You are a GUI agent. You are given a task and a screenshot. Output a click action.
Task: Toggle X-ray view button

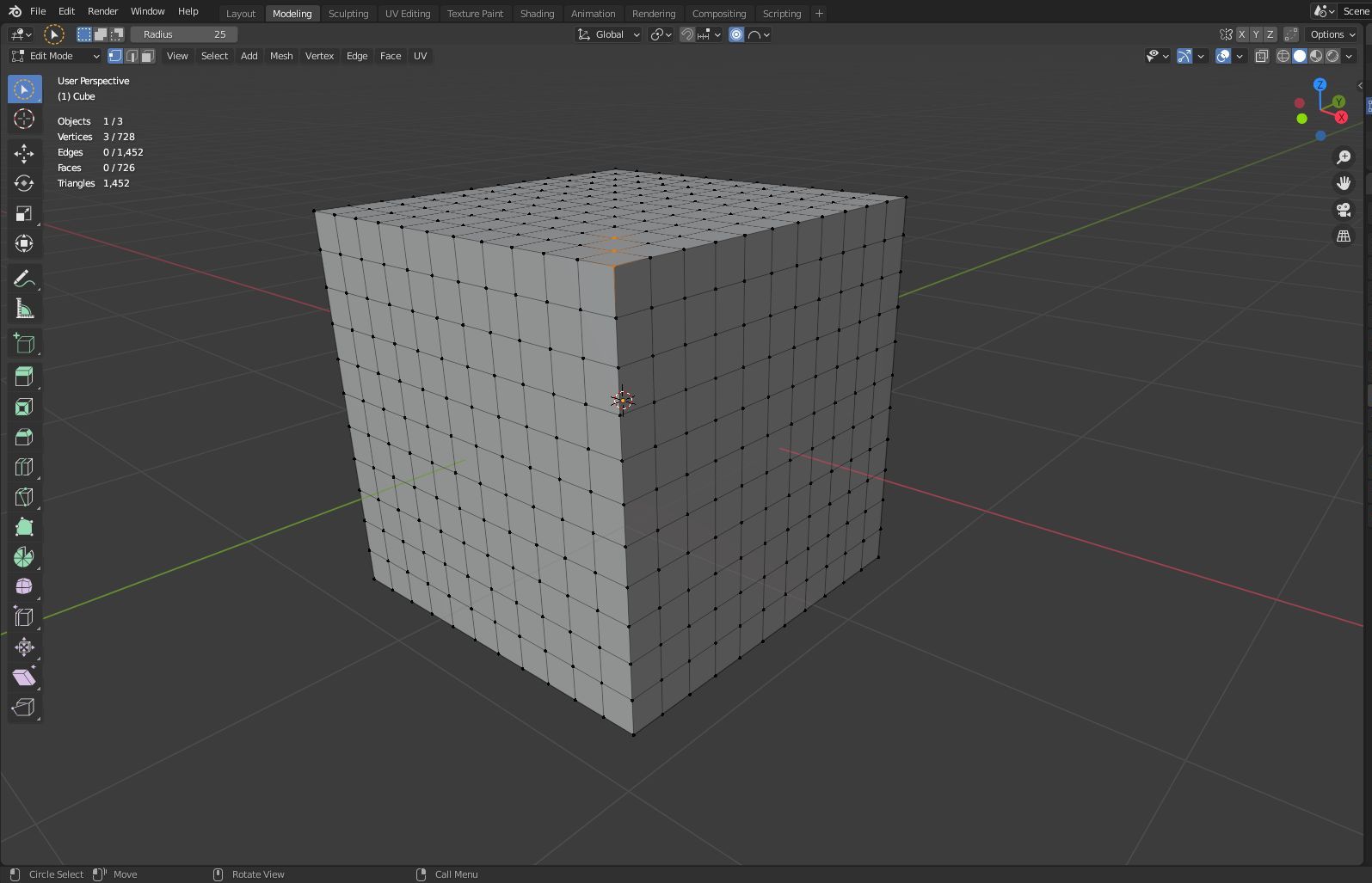point(1261,56)
